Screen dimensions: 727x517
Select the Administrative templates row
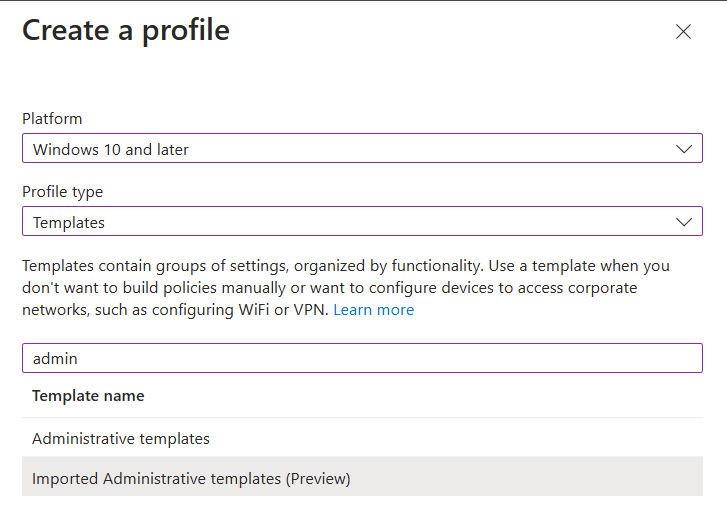[121, 438]
